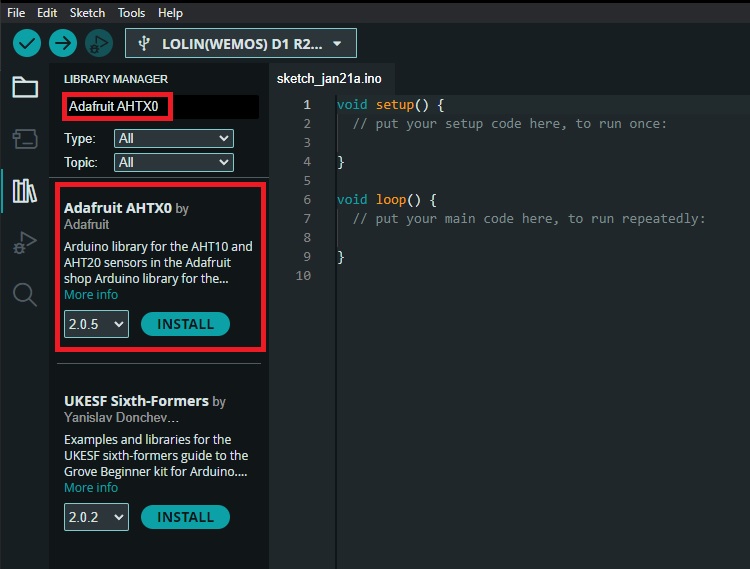
Task: Install the UKESF Sixth-Formers library
Action: (x=185, y=517)
